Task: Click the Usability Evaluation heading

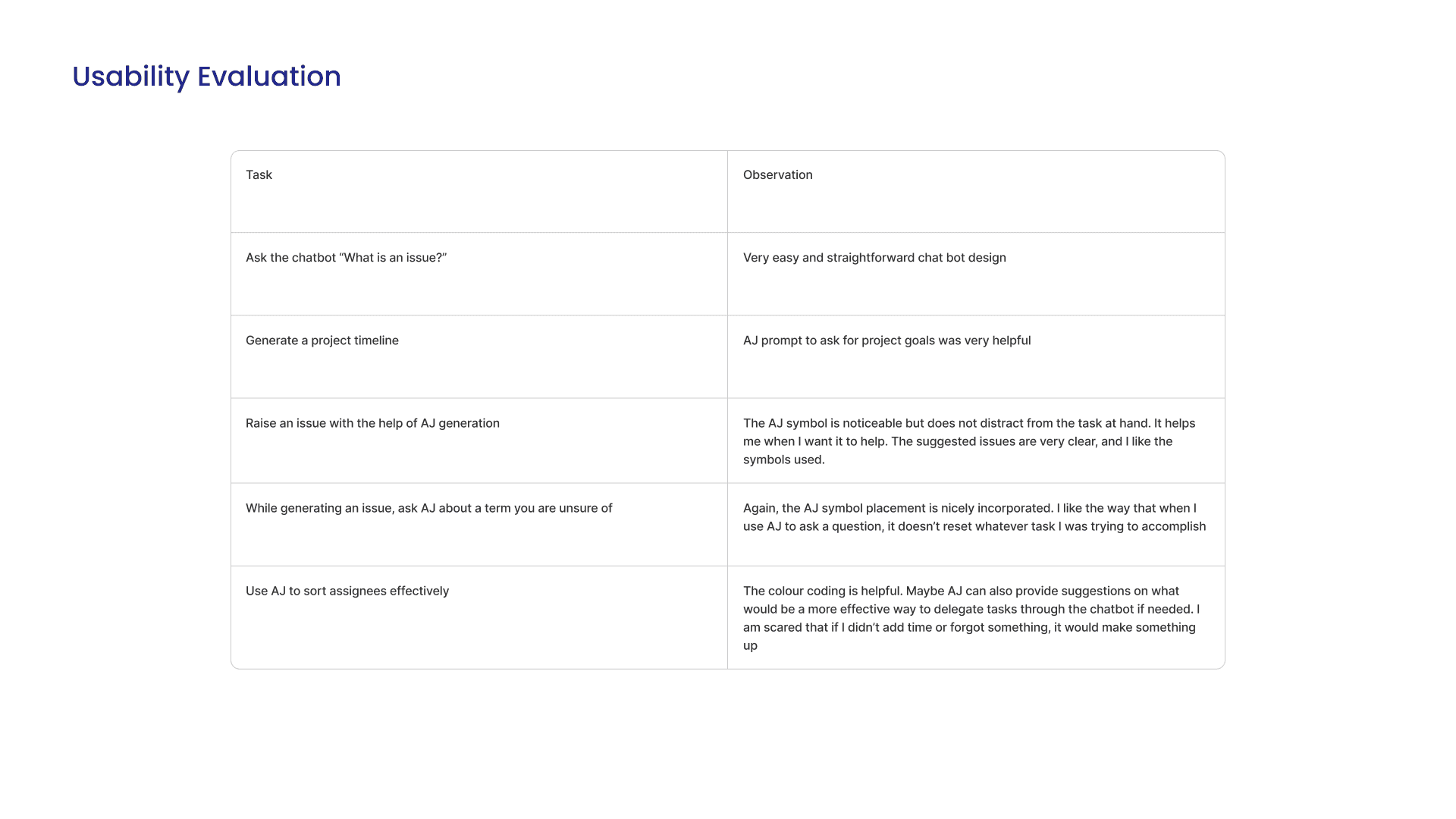Action: (x=206, y=77)
